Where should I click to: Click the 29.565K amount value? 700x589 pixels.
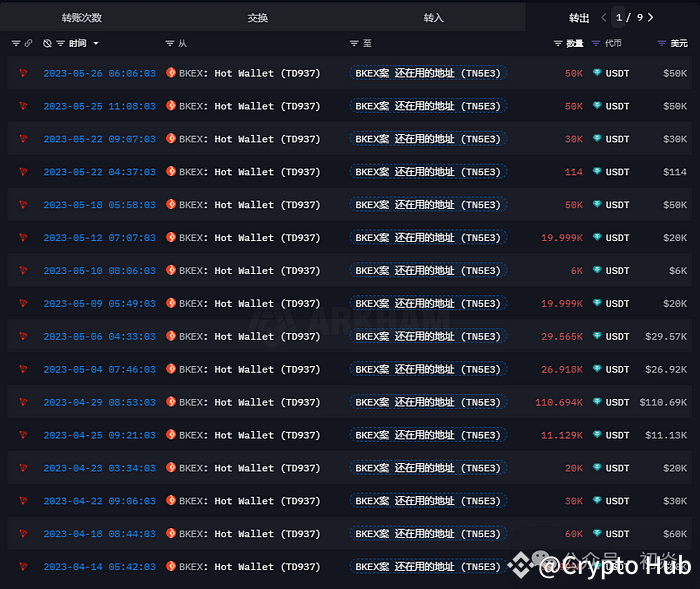(x=562, y=337)
